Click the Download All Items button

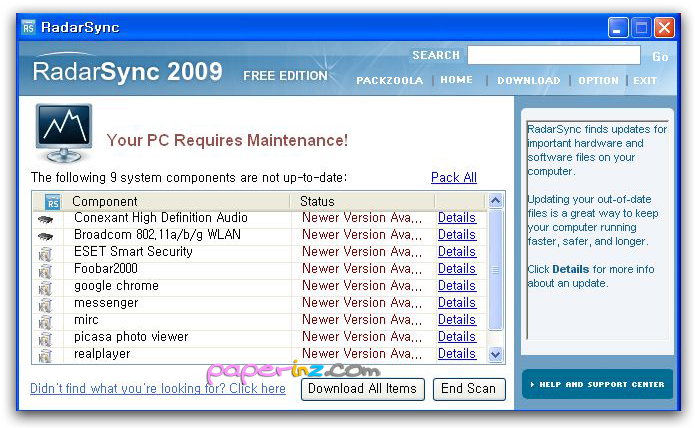tap(363, 389)
